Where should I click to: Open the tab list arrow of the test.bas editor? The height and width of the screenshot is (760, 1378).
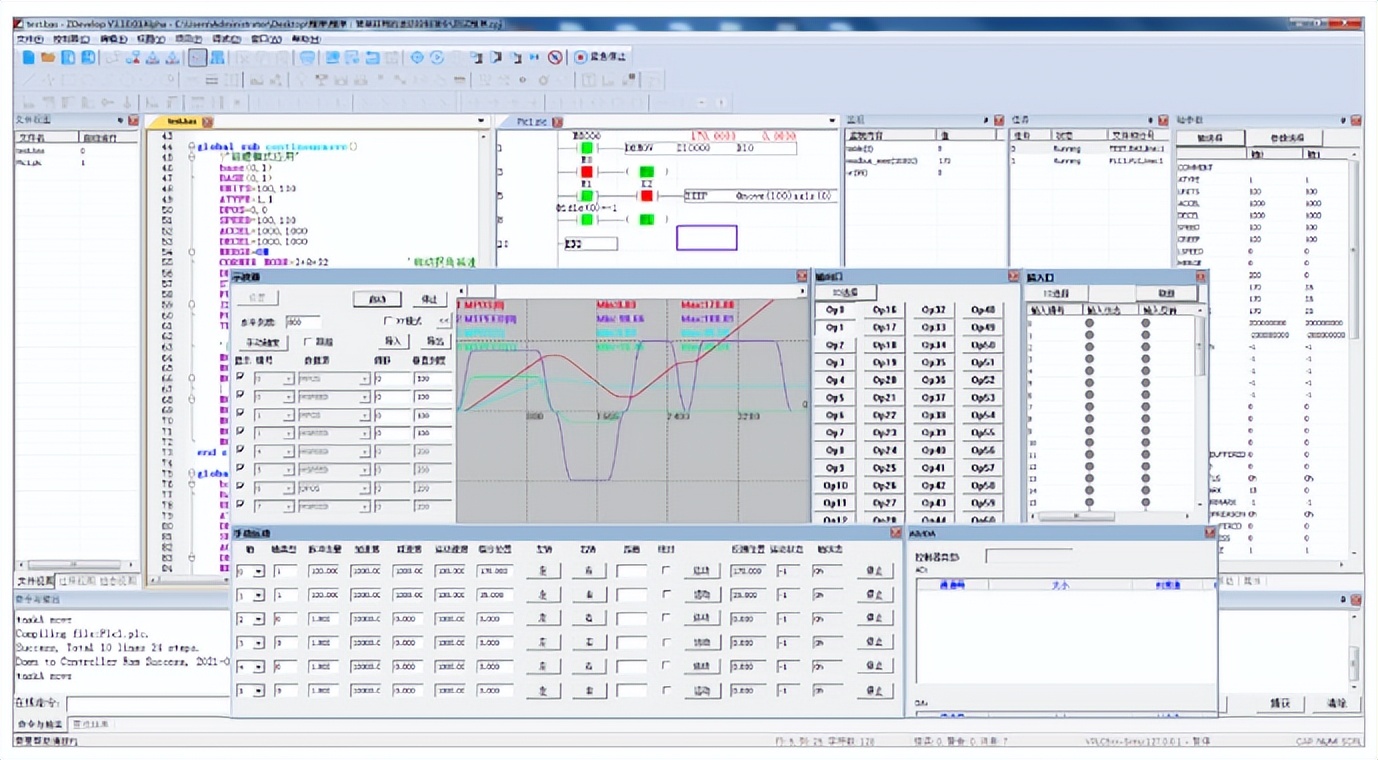pos(481,122)
